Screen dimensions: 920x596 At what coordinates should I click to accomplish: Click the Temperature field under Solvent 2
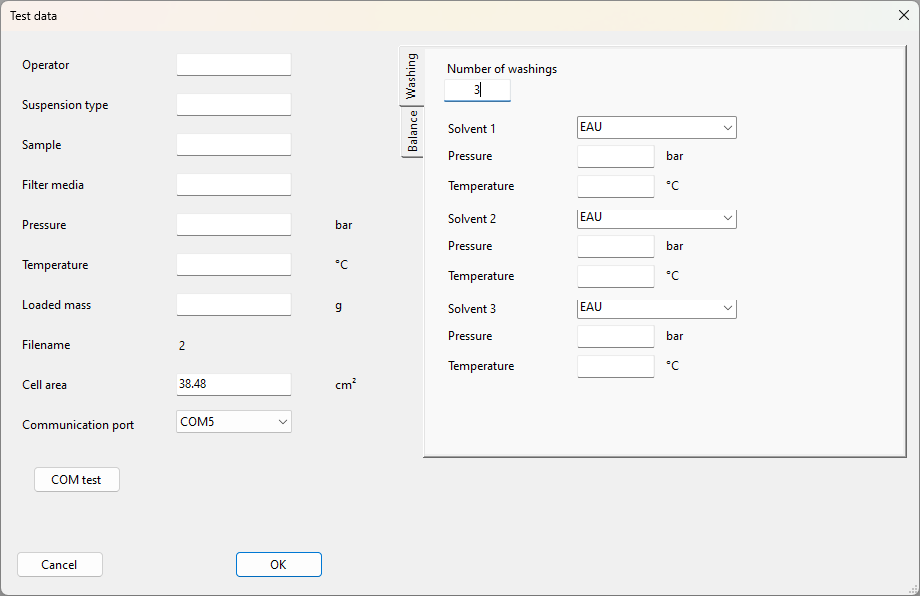pyautogui.click(x=615, y=276)
